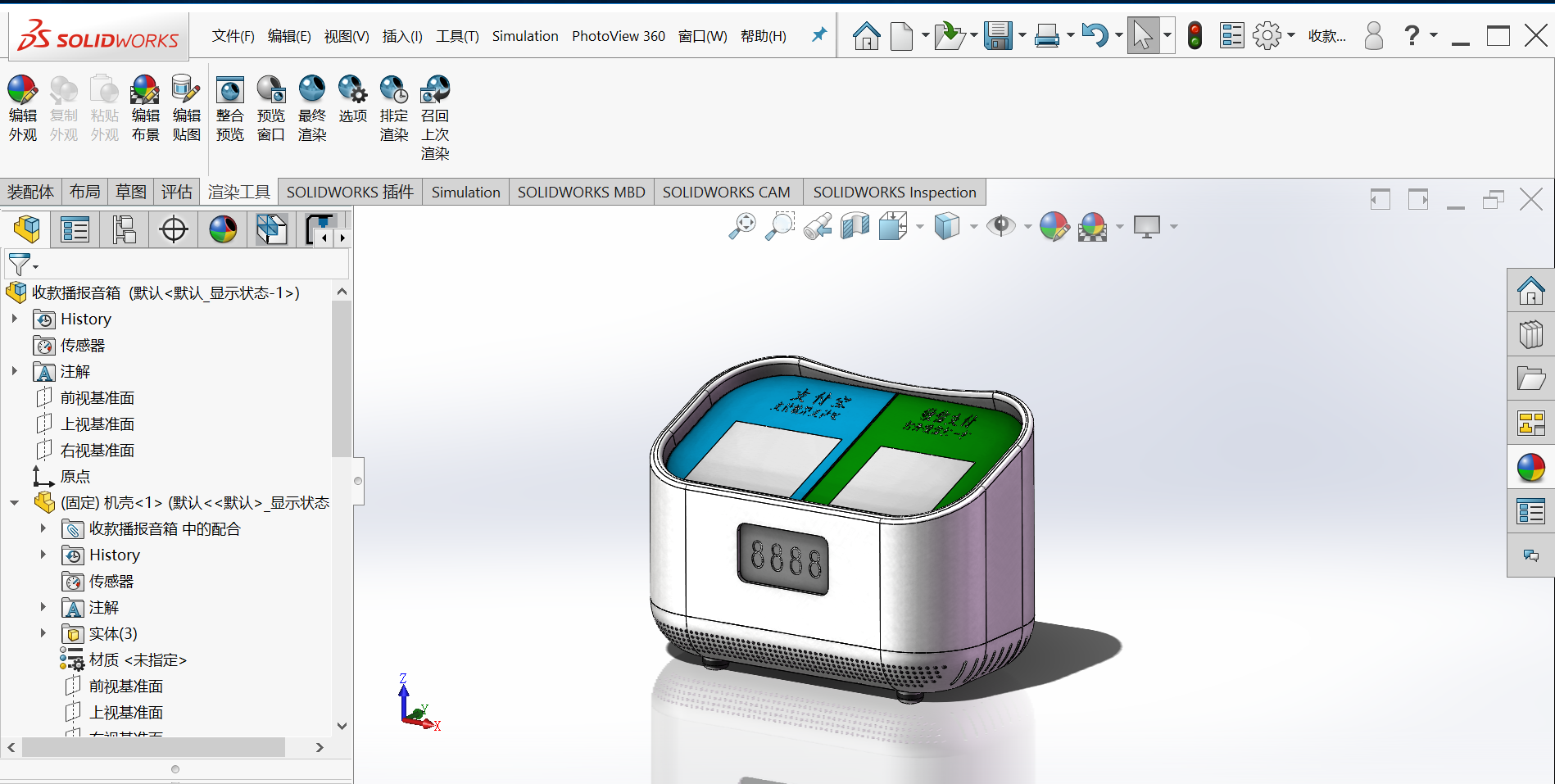This screenshot has height=784, width=1555.
Task: Open DisplayManager color ball tab
Action: [223, 229]
